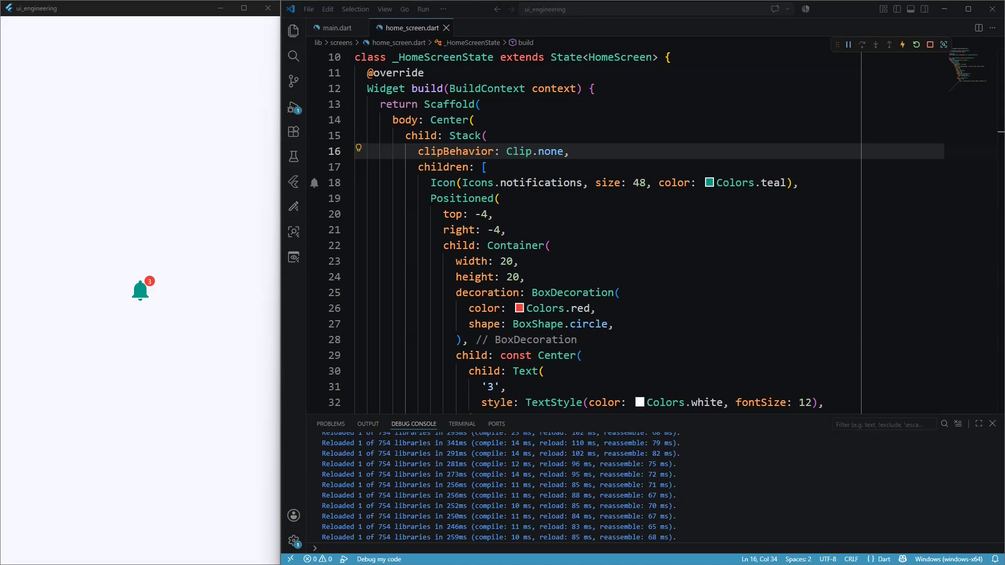1005x565 pixels.
Task: Open the File menu
Action: click(308, 9)
